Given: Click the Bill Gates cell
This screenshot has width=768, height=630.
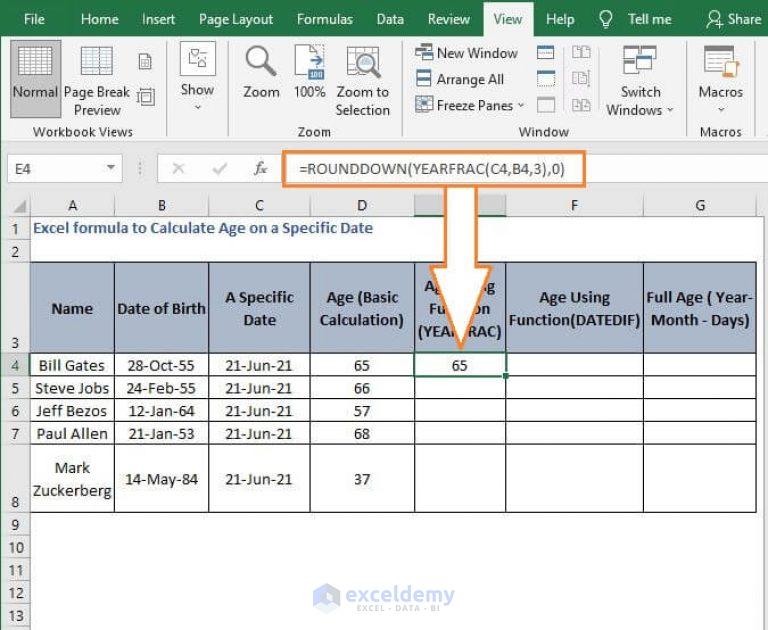Looking at the screenshot, I should tap(72, 365).
